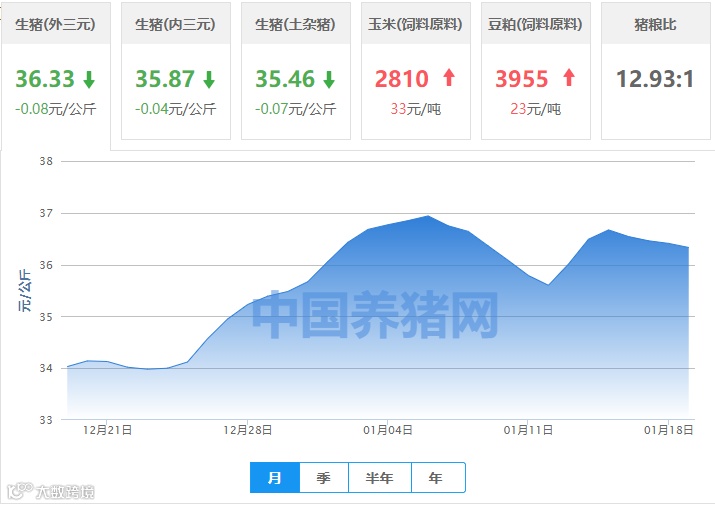Click the 38 y-axis label
Viewport: 715px width, 506px height.
pyautogui.click(x=46, y=161)
